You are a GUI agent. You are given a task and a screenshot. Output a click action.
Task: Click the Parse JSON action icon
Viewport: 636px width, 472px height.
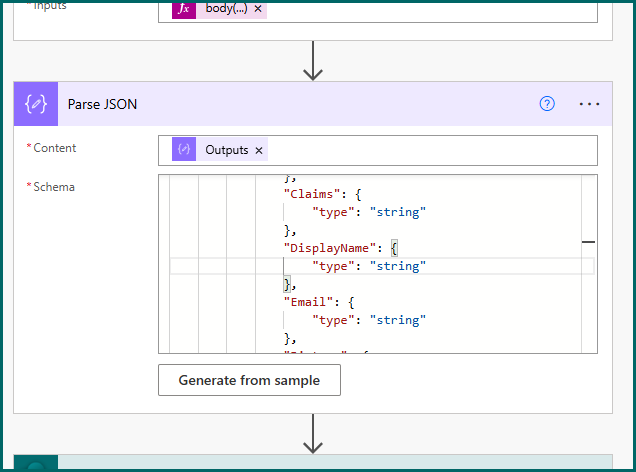(36, 104)
